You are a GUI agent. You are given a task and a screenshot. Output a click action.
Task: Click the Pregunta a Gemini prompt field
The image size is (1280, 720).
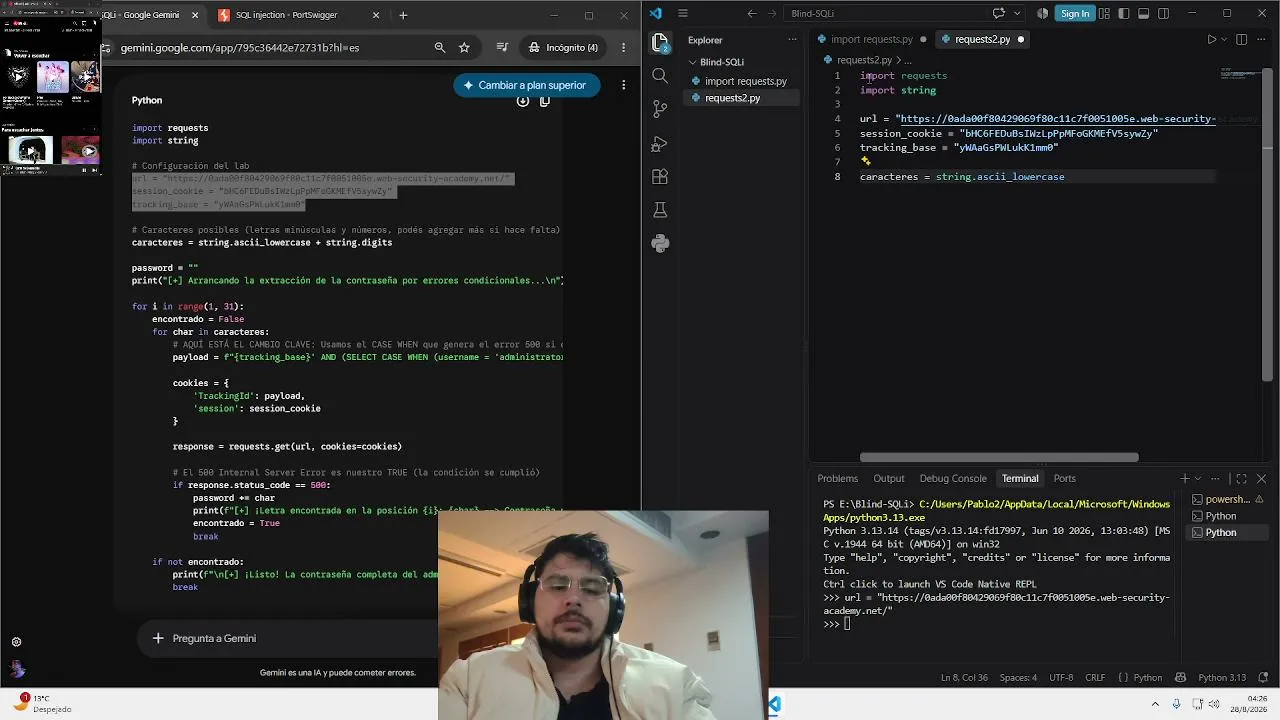click(214, 638)
